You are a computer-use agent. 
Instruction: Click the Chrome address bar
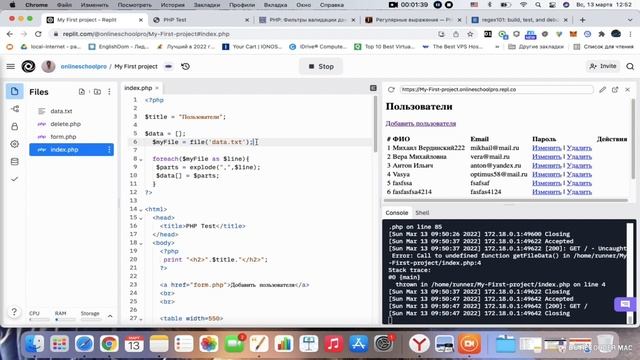pyautogui.click(x=245, y=34)
